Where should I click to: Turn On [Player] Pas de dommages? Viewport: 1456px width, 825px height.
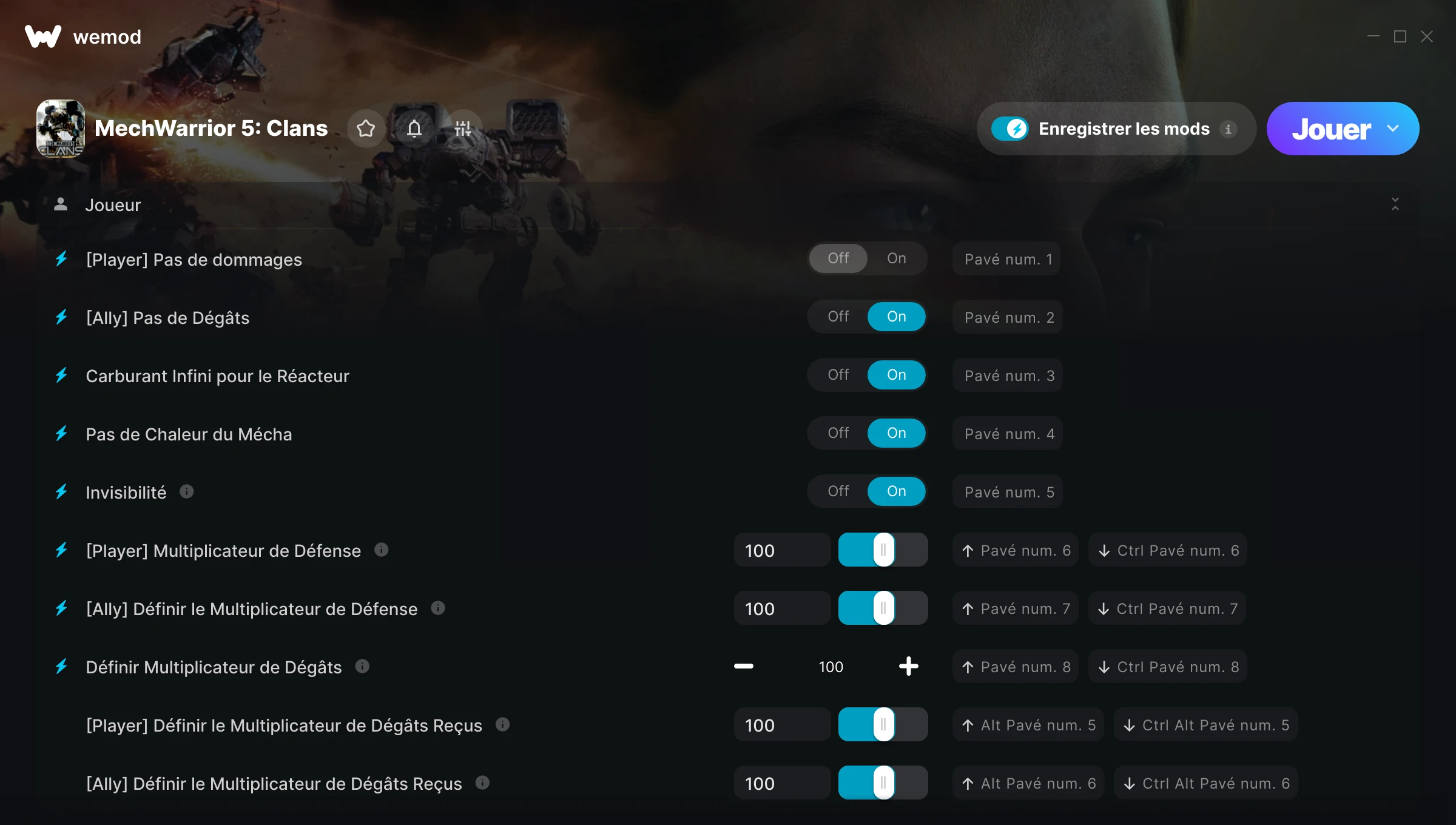tap(897, 258)
